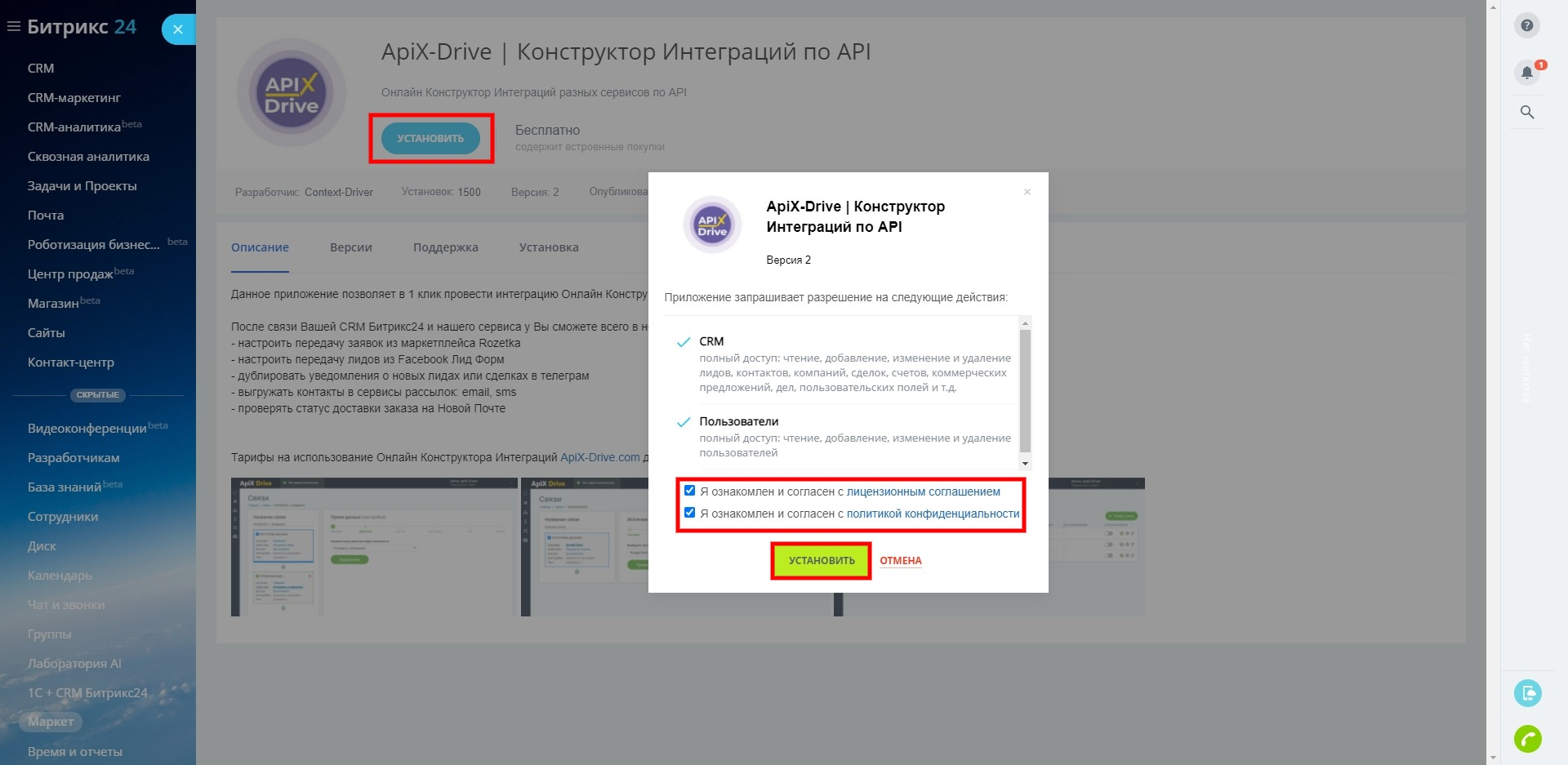Close the install dialog with X
This screenshot has width=1568, height=765.
click(1027, 192)
